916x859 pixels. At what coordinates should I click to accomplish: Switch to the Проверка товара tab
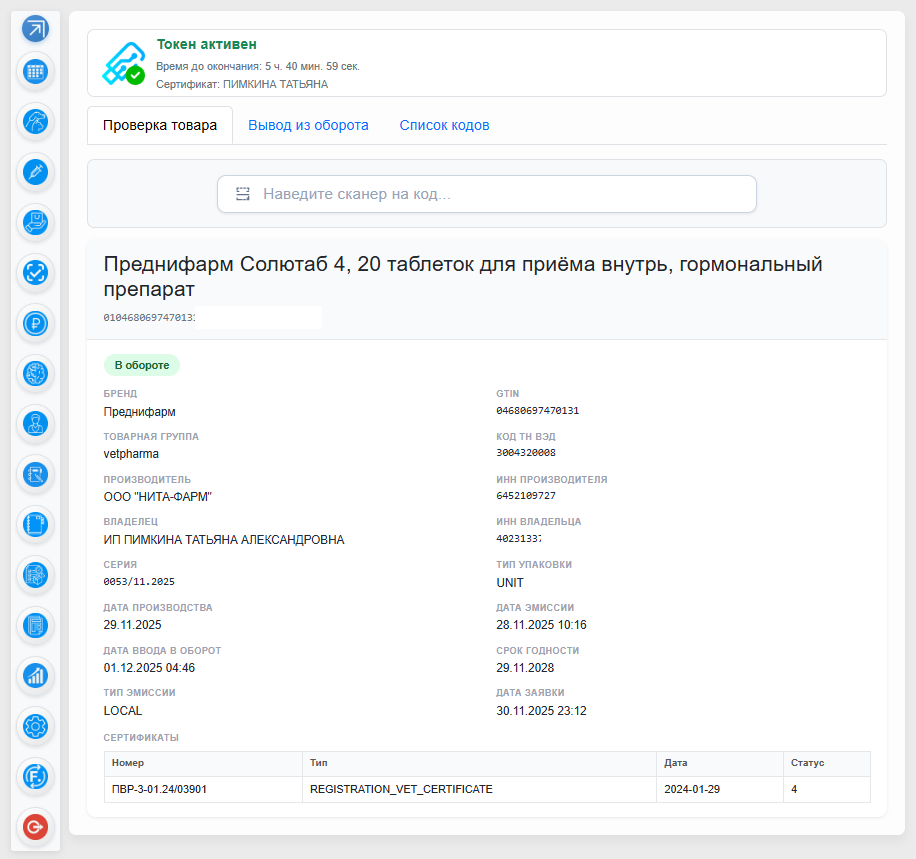click(x=160, y=125)
